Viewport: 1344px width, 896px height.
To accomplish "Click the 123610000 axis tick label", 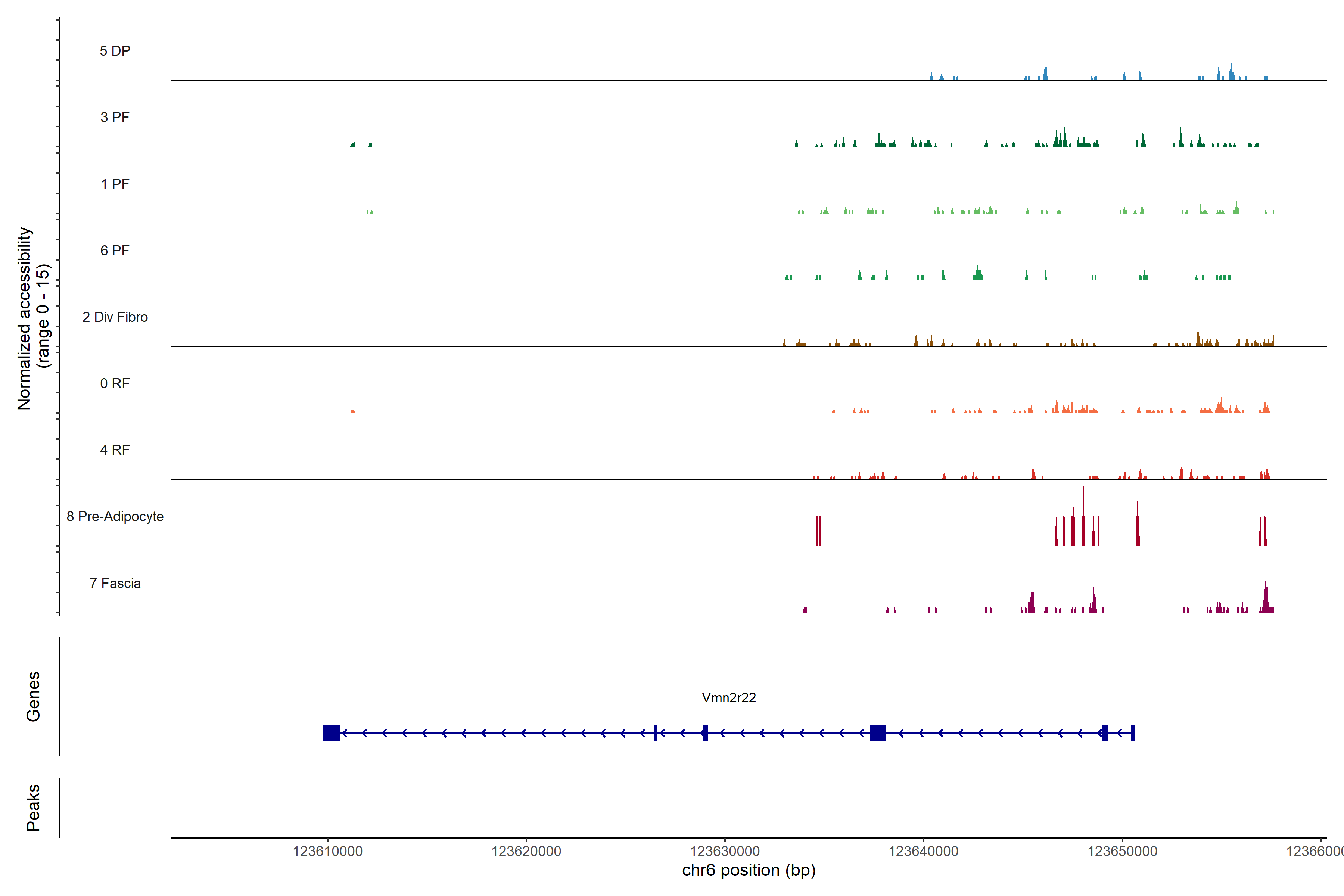I will [x=327, y=852].
